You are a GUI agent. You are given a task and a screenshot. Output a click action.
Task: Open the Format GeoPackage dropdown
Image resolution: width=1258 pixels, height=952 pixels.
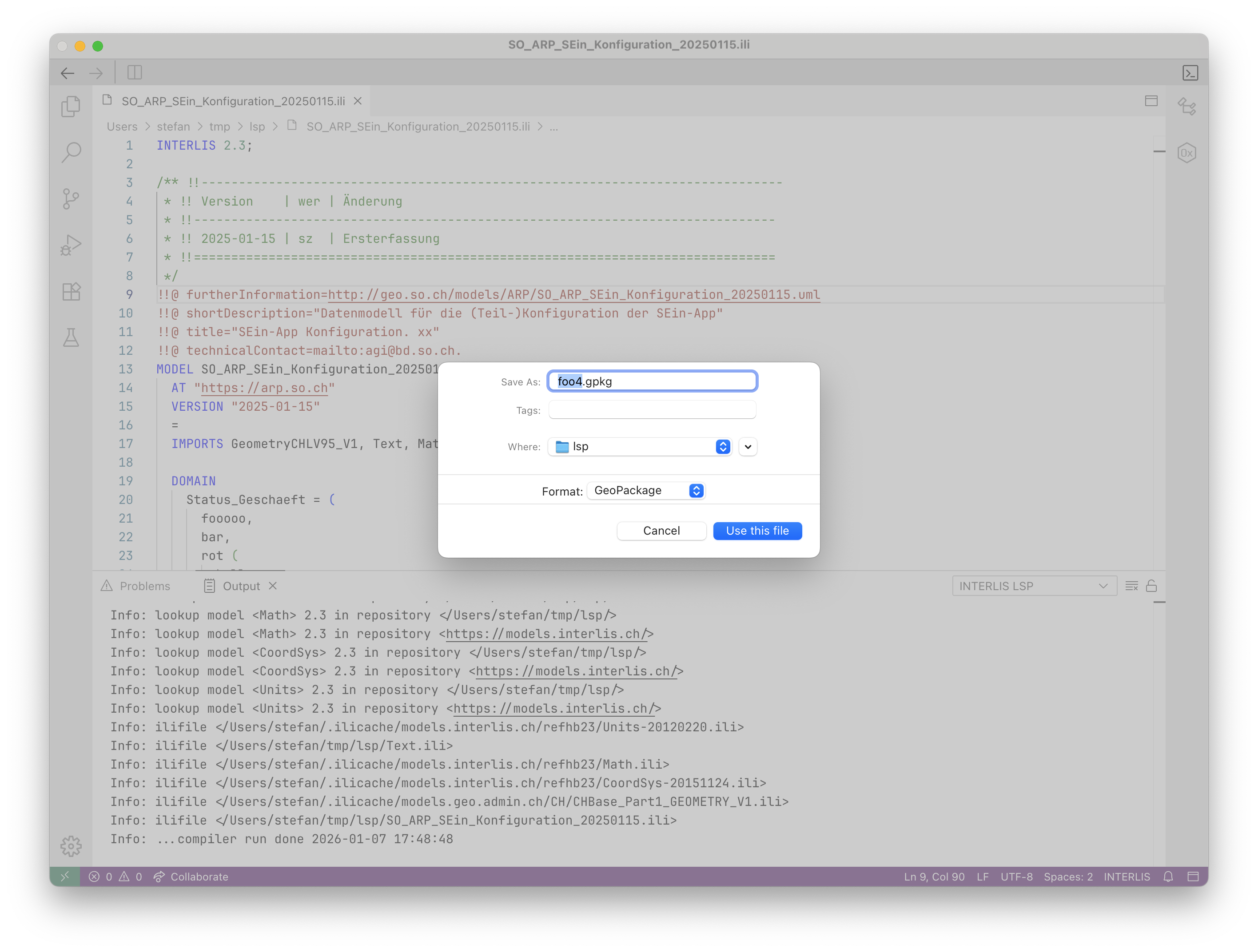point(646,491)
